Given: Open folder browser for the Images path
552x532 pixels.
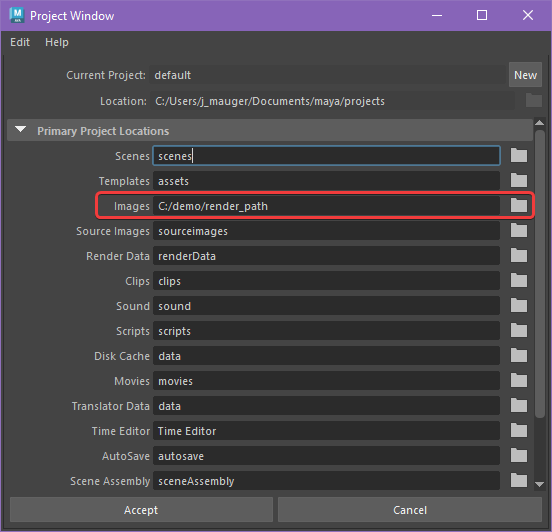Looking at the screenshot, I should click(519, 205).
